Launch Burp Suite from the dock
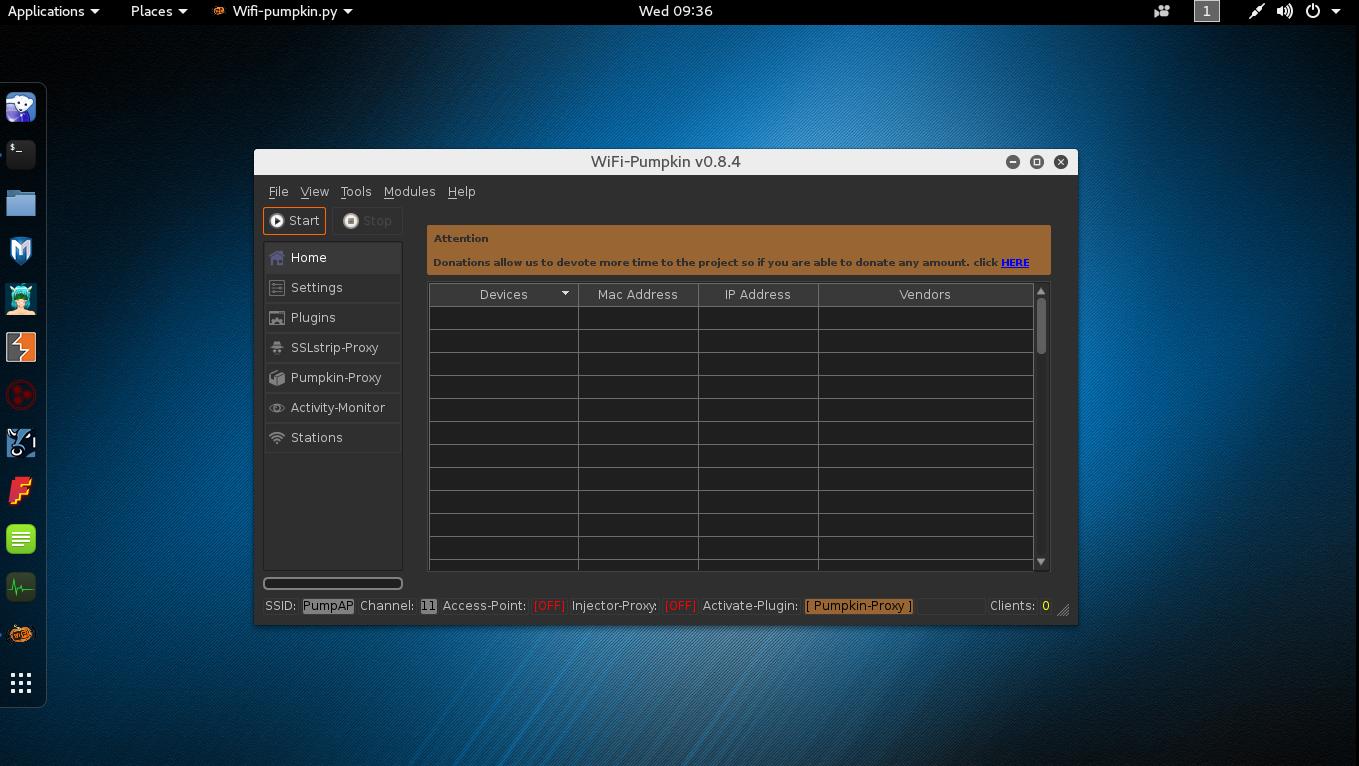This screenshot has height=766, width=1359. [x=21, y=347]
